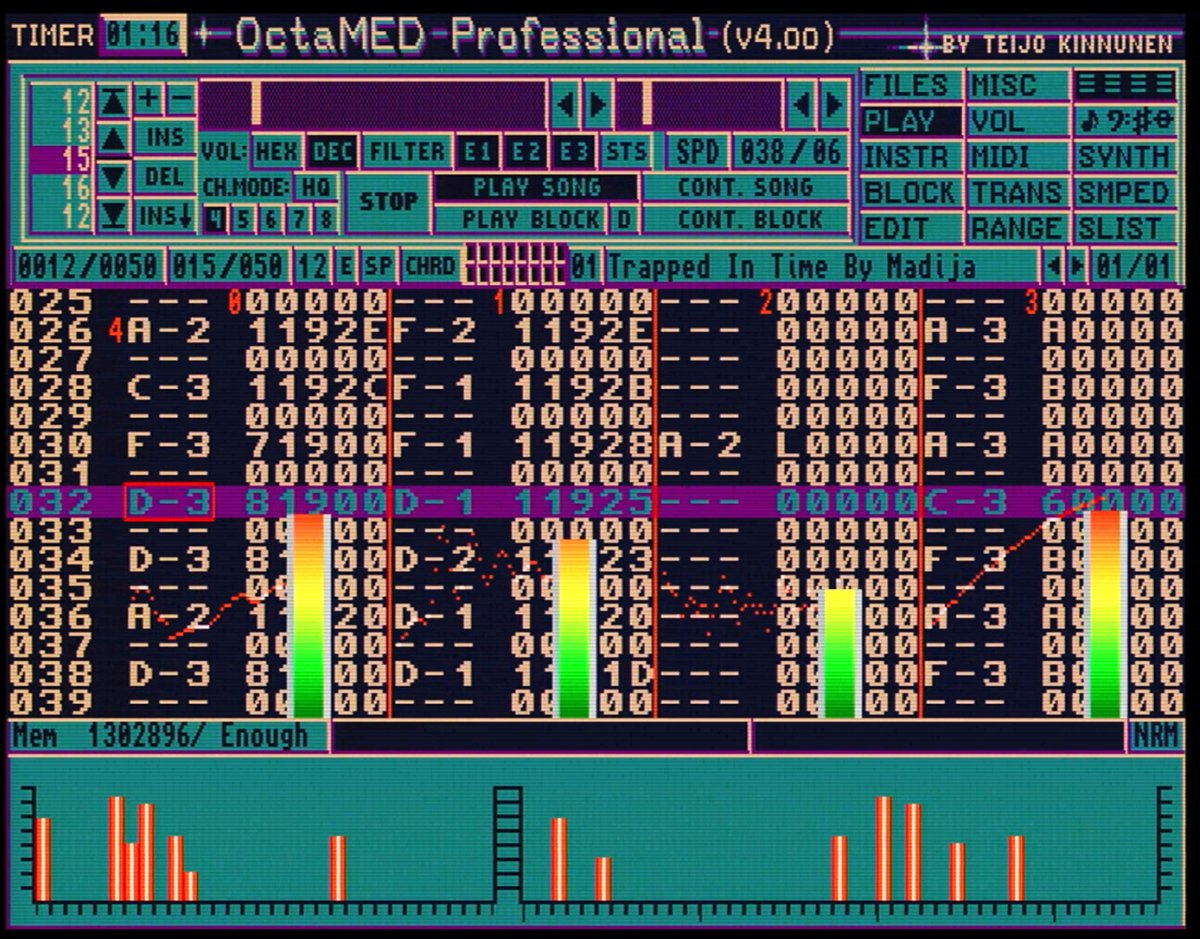1200x939 pixels.
Task: Click the right arrow next to the 01/01 counter
Action: pyautogui.click(x=1076, y=266)
